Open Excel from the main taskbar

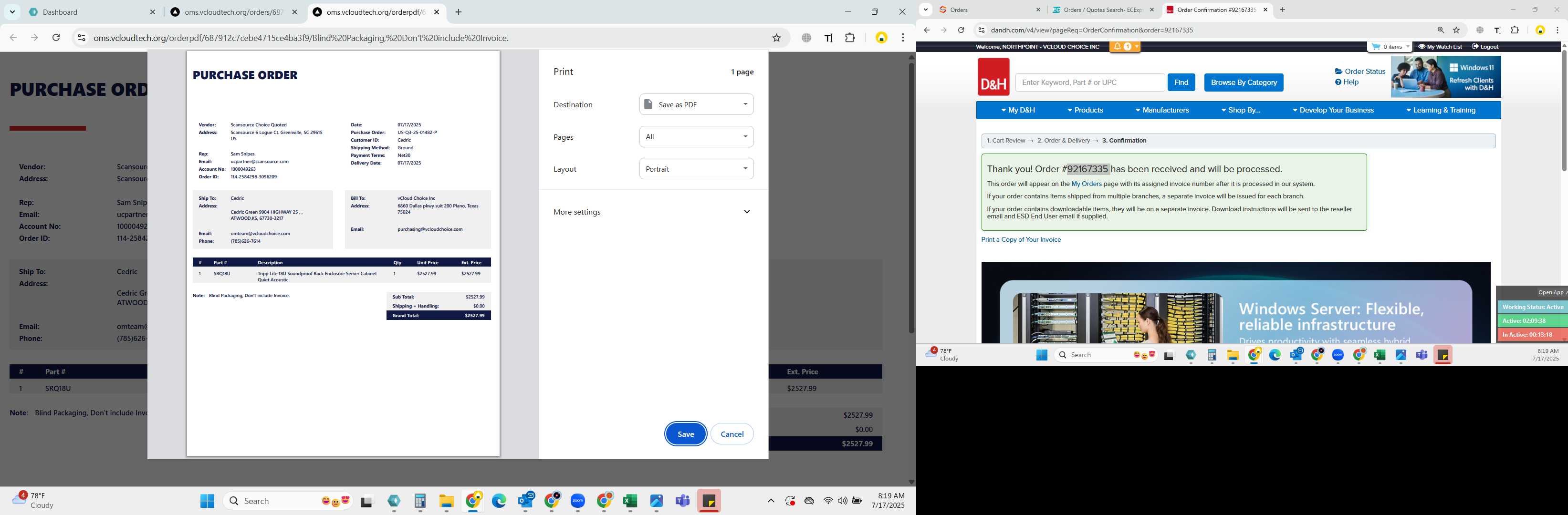point(630,500)
